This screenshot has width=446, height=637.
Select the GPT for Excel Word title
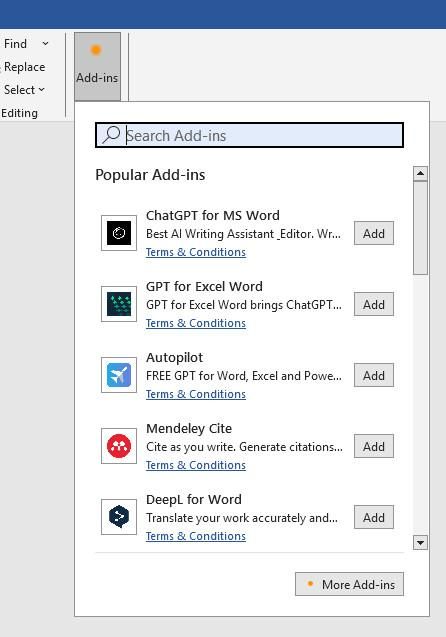(204, 286)
